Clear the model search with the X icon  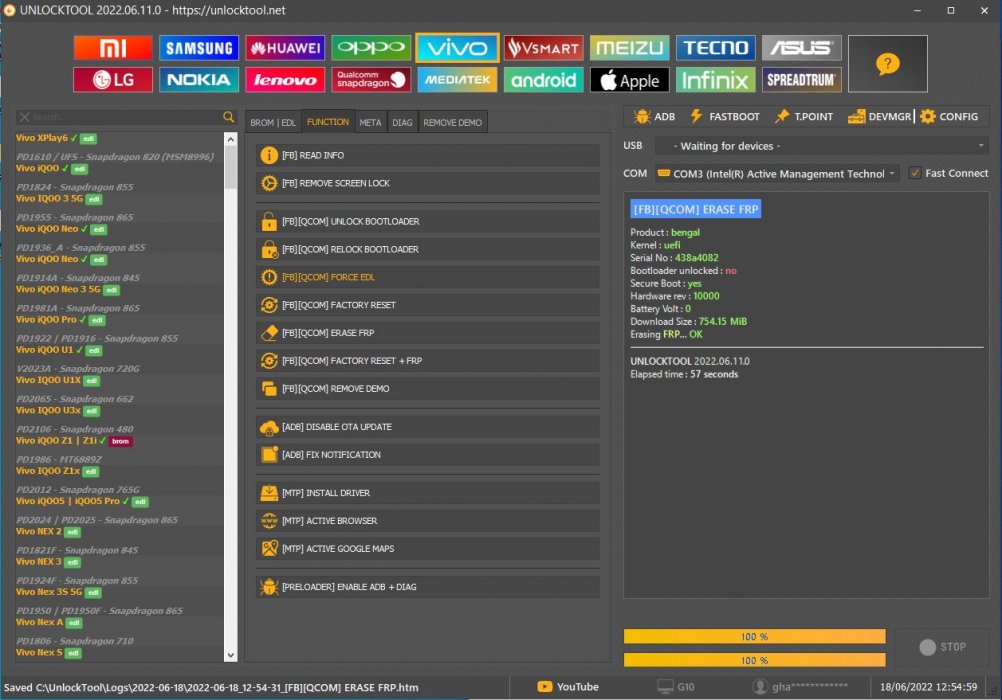[24, 117]
